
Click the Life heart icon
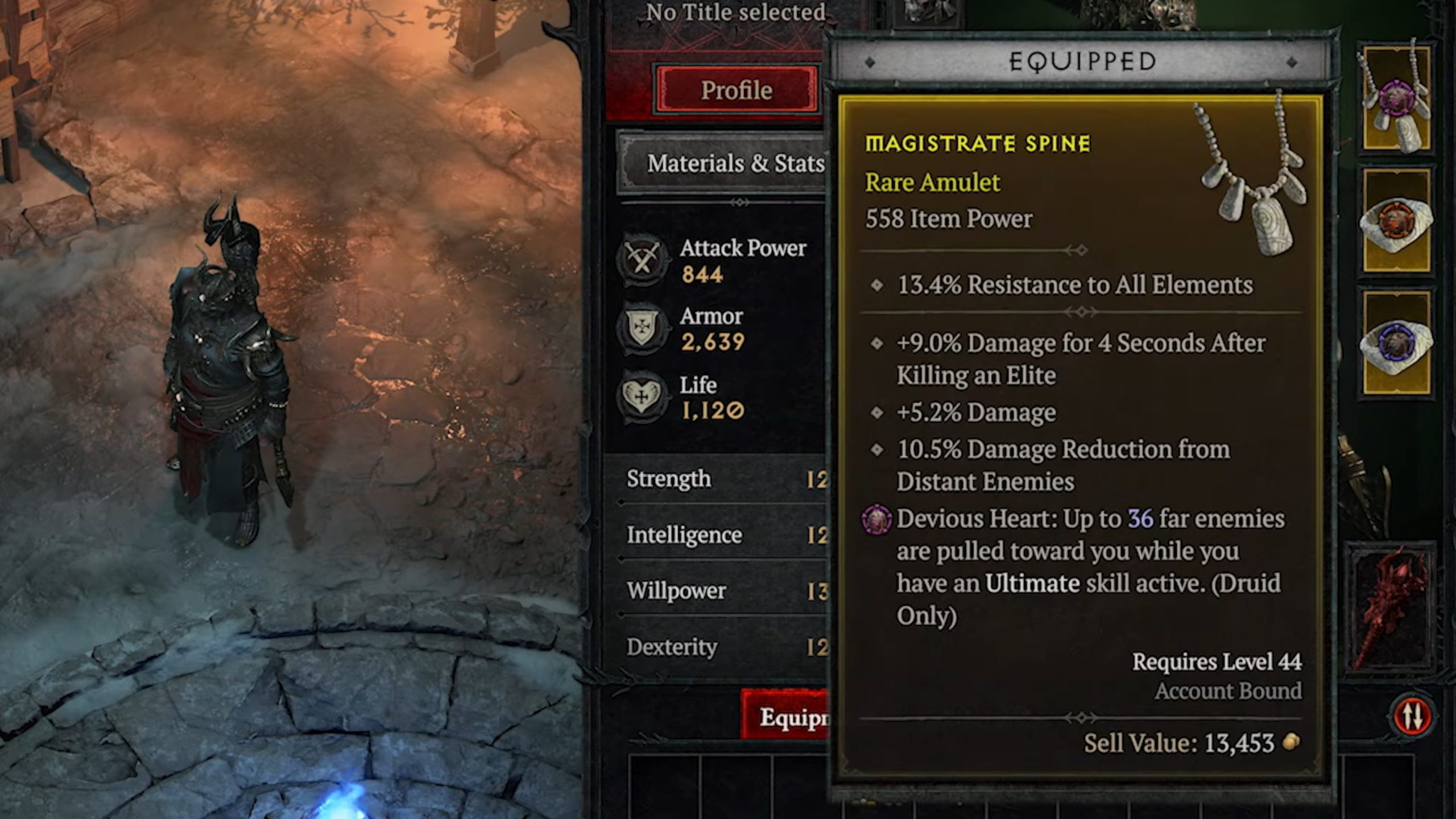643,396
